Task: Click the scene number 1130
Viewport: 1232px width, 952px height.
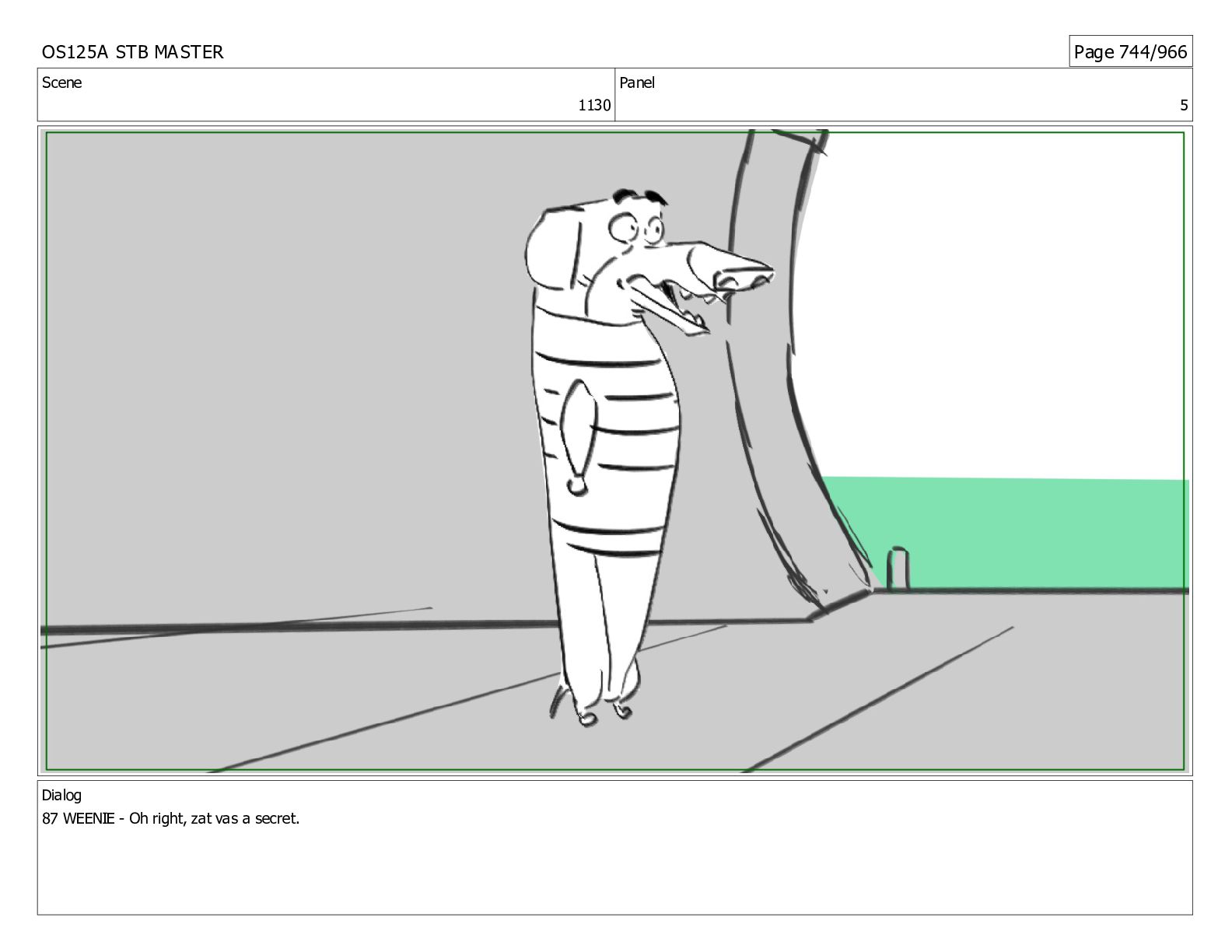Action: (594, 106)
